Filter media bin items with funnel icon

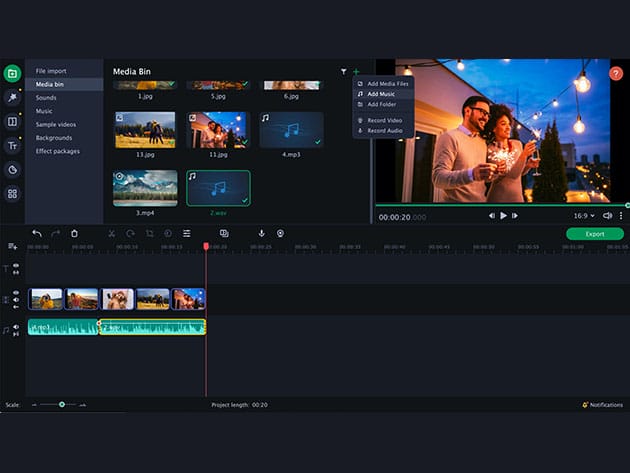[x=344, y=72]
